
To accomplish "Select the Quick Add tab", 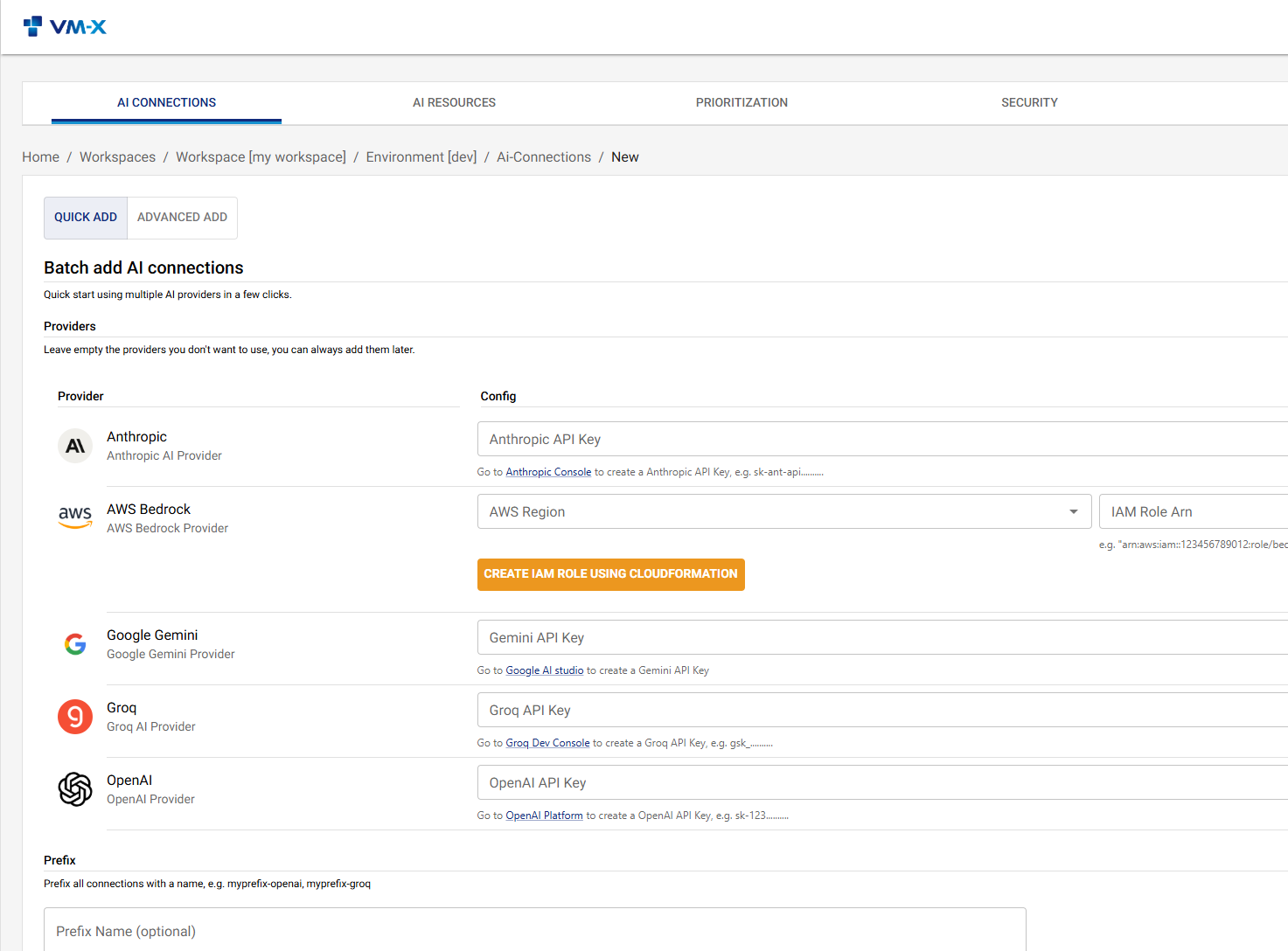I will 86,218.
